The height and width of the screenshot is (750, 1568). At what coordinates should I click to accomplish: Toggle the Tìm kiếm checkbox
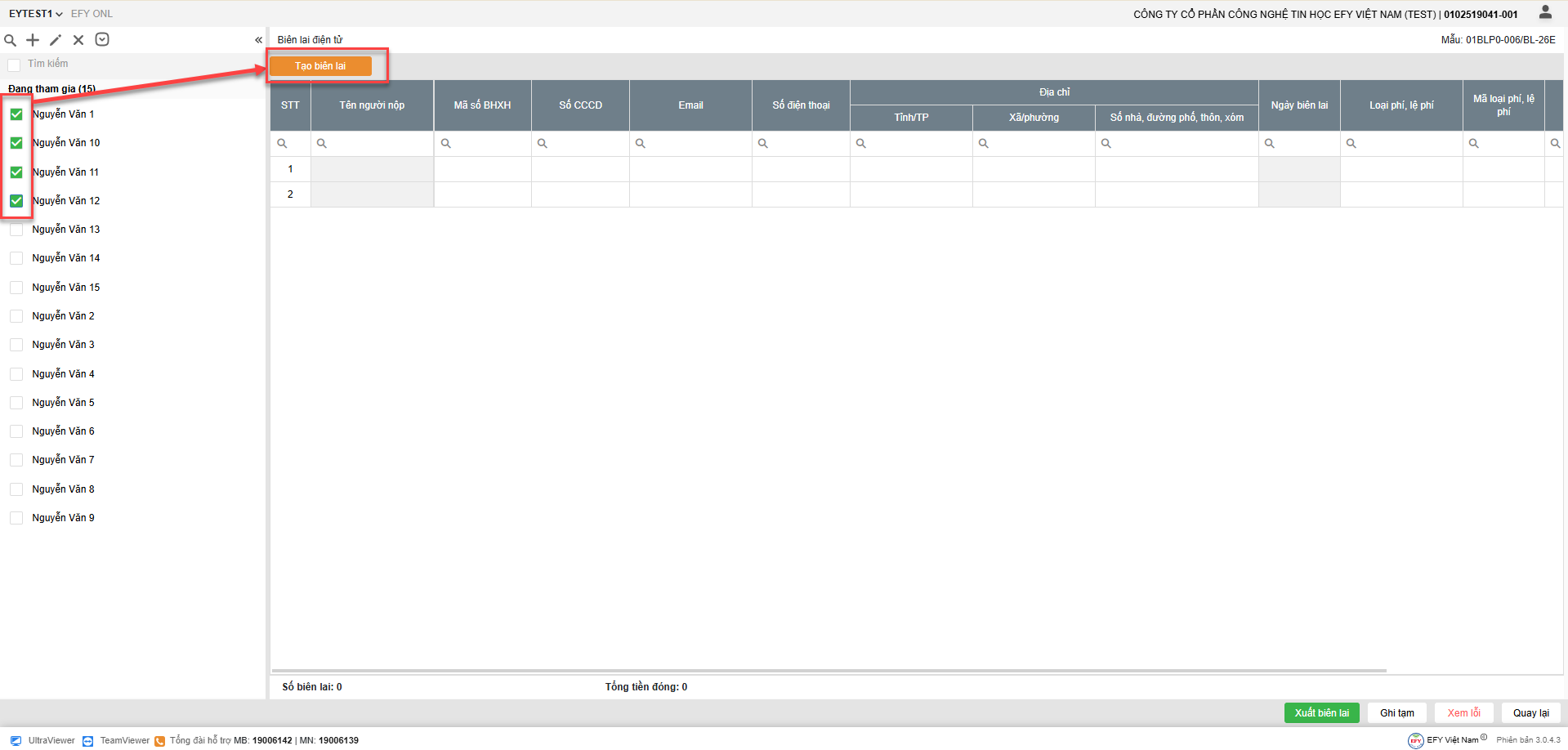[x=14, y=65]
